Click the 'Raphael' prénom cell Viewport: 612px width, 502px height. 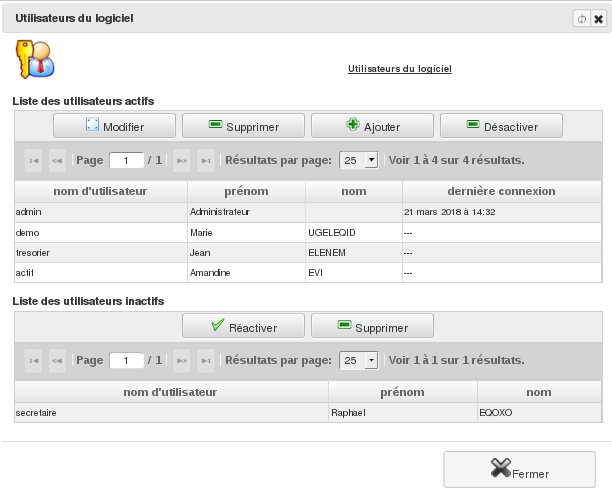click(403, 413)
